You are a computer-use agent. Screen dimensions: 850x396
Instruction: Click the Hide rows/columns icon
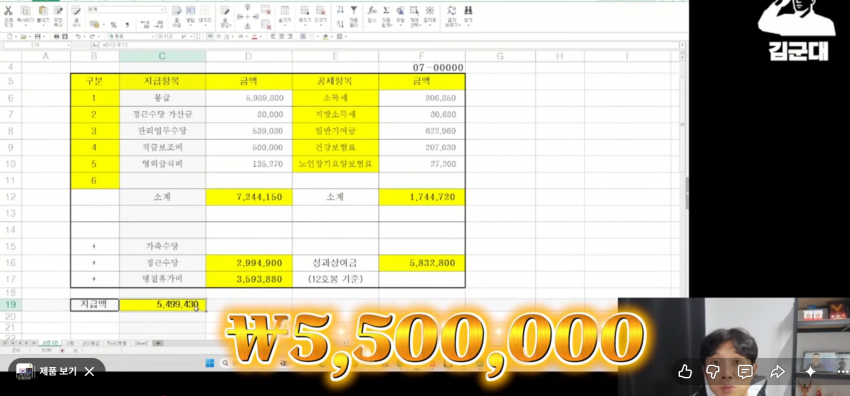coord(285,11)
